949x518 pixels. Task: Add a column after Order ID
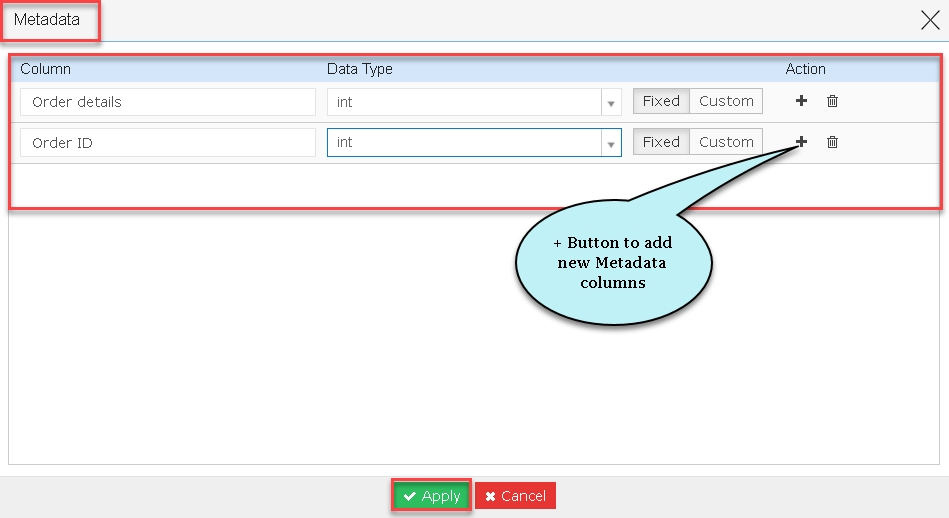[x=801, y=142]
